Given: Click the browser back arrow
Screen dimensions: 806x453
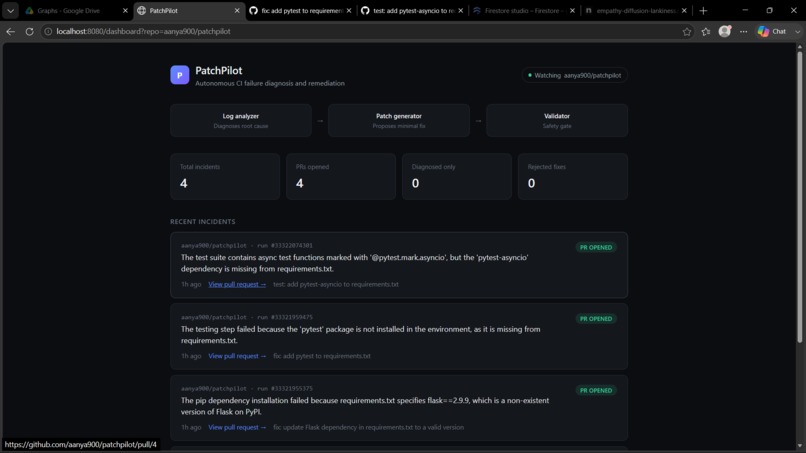Looking at the screenshot, I should [x=10, y=31].
